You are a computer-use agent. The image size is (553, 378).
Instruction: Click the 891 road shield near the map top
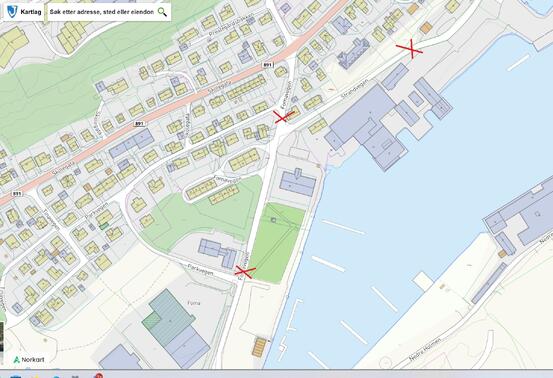(268, 65)
